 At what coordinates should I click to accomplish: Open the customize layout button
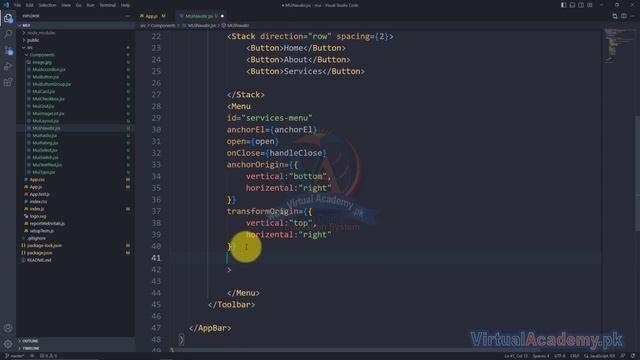590,5
